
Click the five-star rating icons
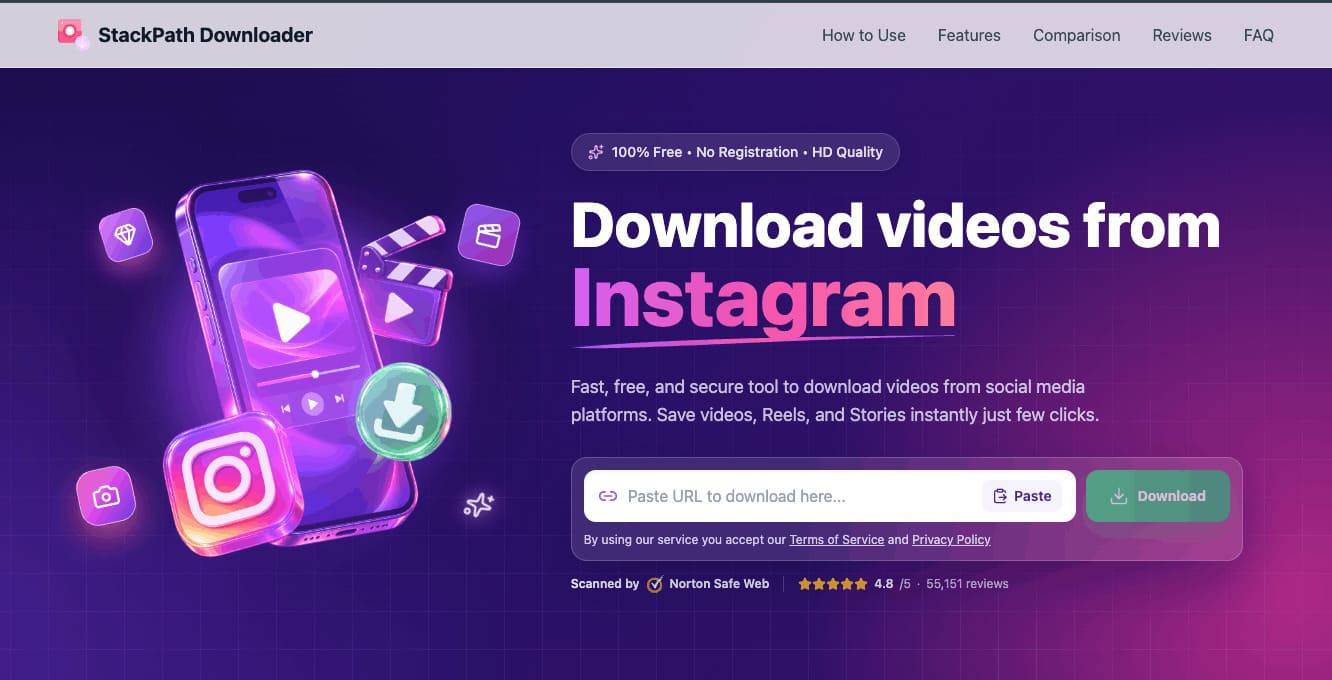(x=832, y=584)
